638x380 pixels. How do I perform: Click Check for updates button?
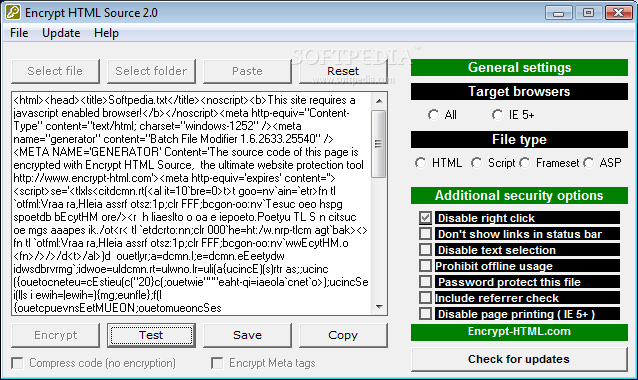click(519, 359)
